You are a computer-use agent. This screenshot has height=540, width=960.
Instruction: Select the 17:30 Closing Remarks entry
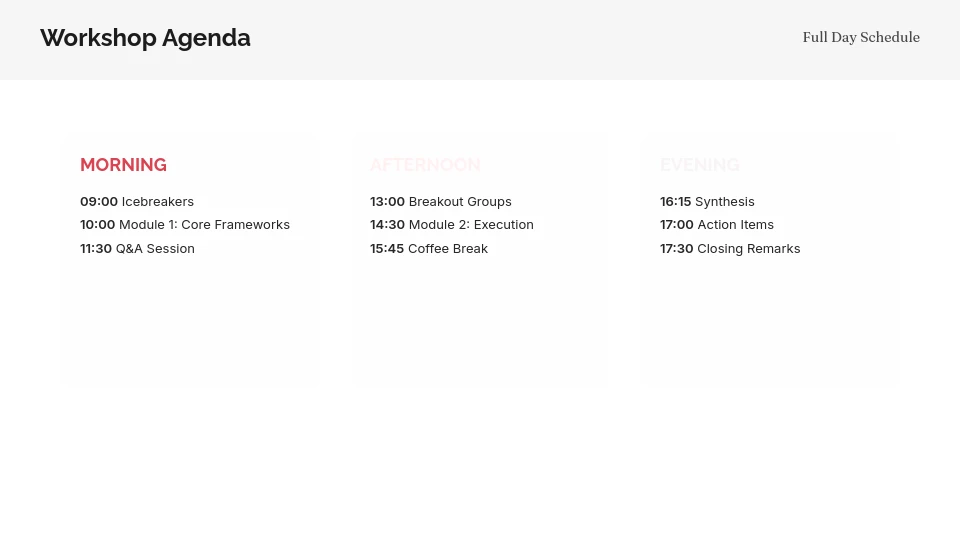point(730,249)
